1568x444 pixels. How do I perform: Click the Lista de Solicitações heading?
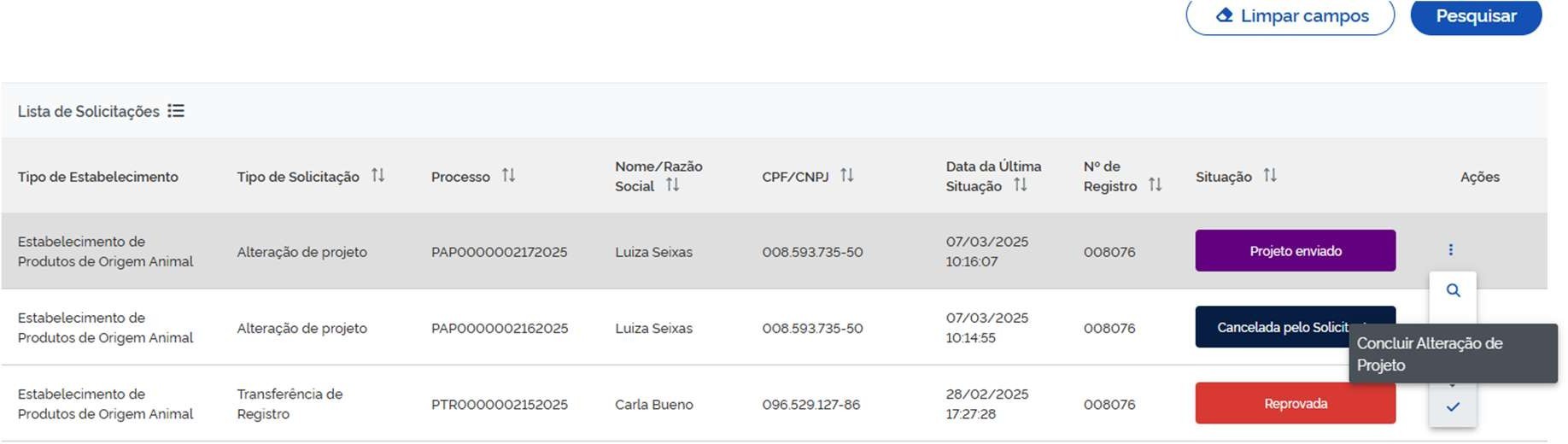tap(89, 112)
